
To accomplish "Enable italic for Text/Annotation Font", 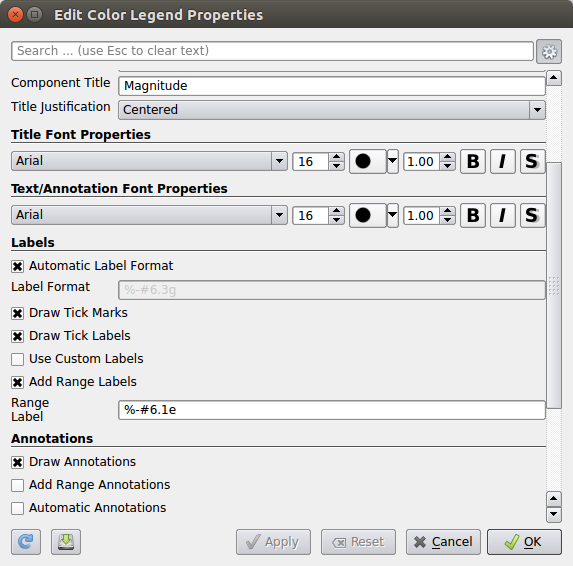I will pos(503,215).
